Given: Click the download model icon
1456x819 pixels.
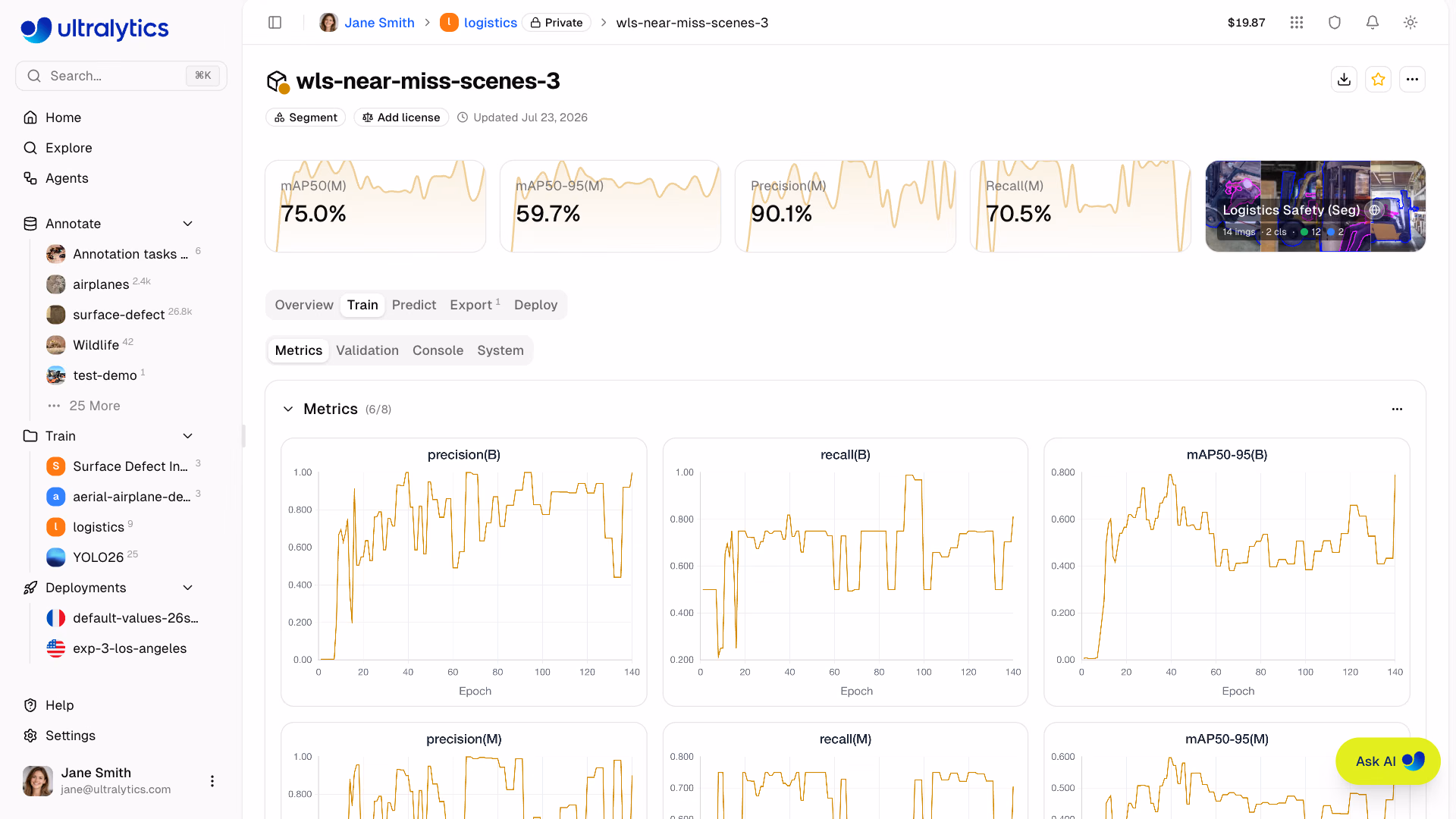Looking at the screenshot, I should click(x=1344, y=79).
